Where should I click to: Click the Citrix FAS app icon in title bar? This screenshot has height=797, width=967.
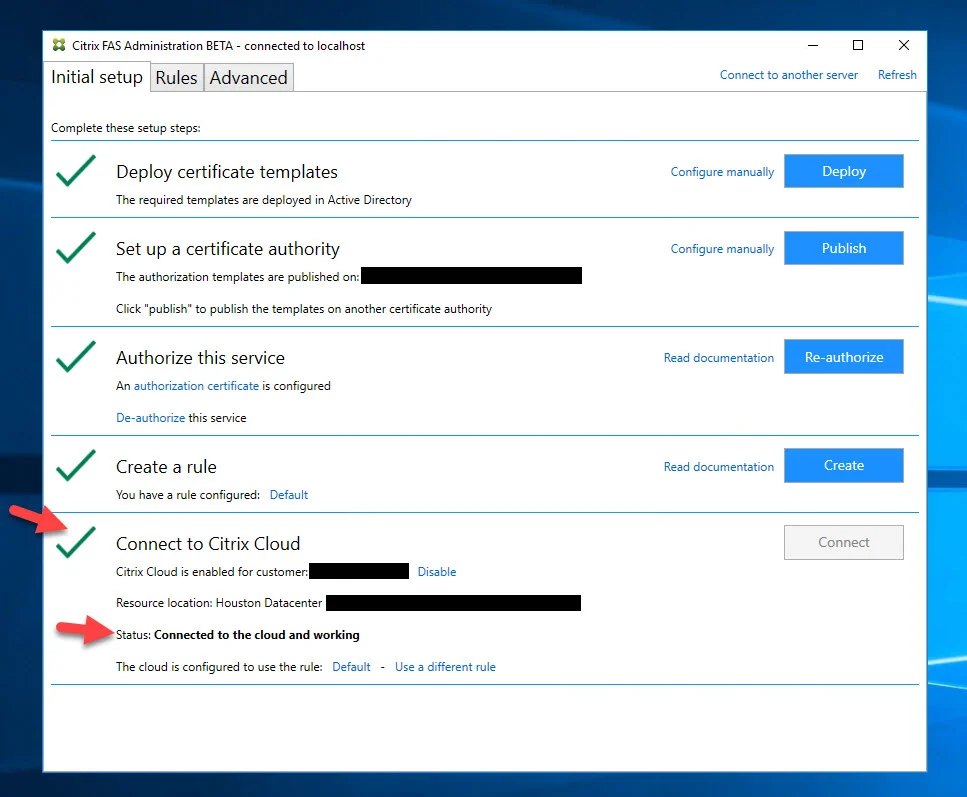point(59,45)
